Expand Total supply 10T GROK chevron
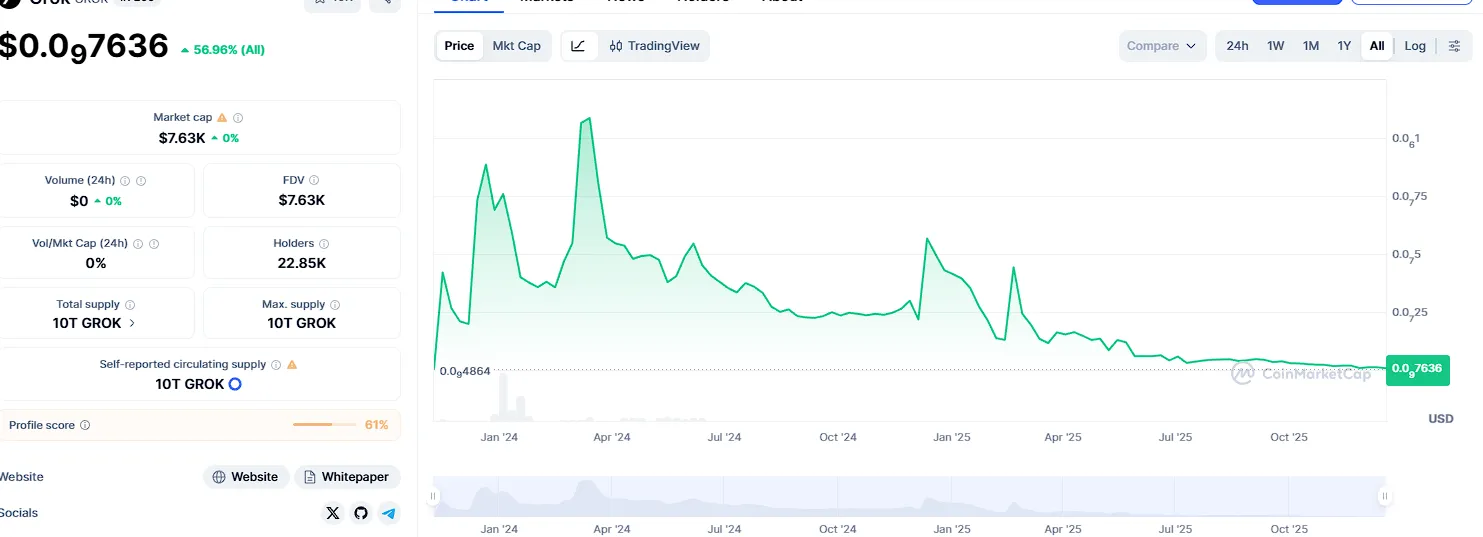Viewport: 1483px width, 537px height. 132,324
